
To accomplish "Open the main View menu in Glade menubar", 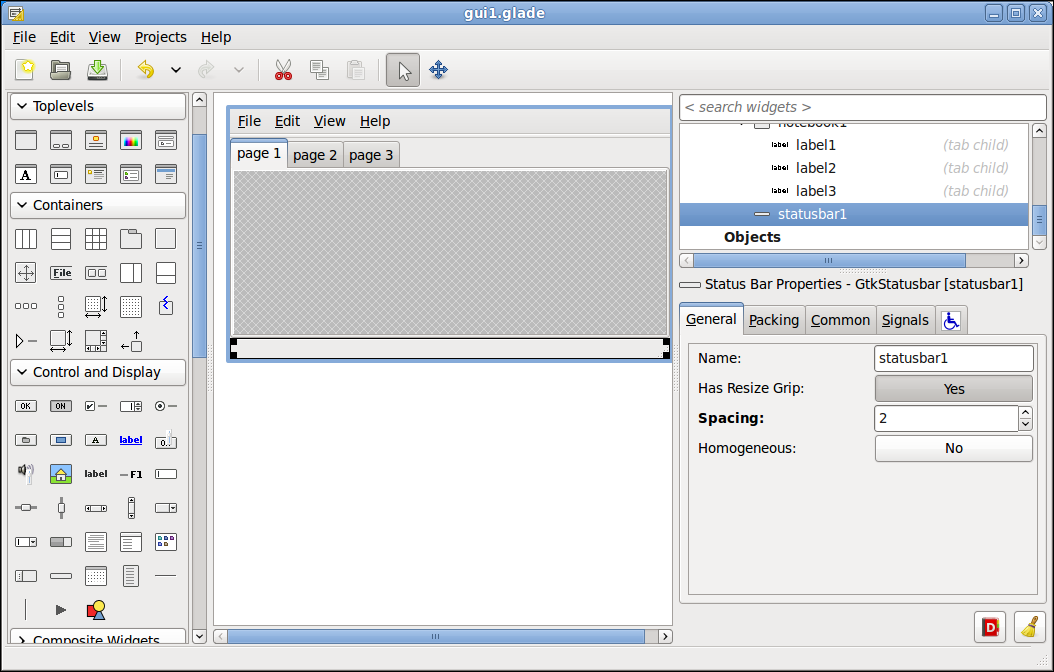I will 104,37.
